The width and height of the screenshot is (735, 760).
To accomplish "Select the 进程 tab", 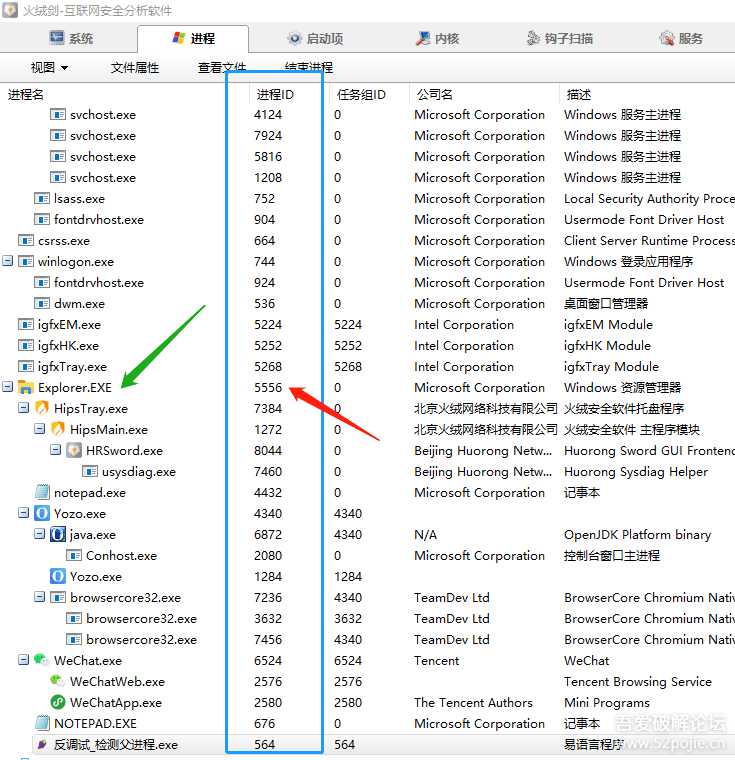I will 193,38.
